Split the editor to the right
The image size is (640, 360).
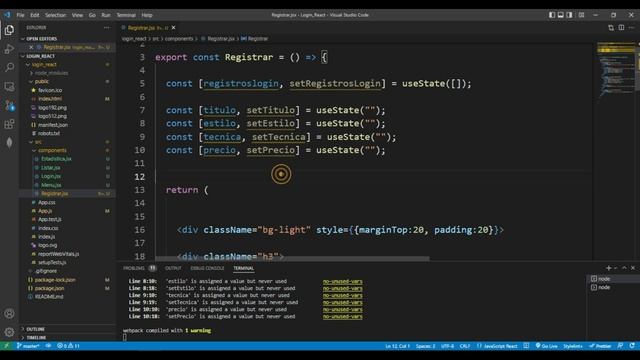pyautogui.click(x=621, y=27)
